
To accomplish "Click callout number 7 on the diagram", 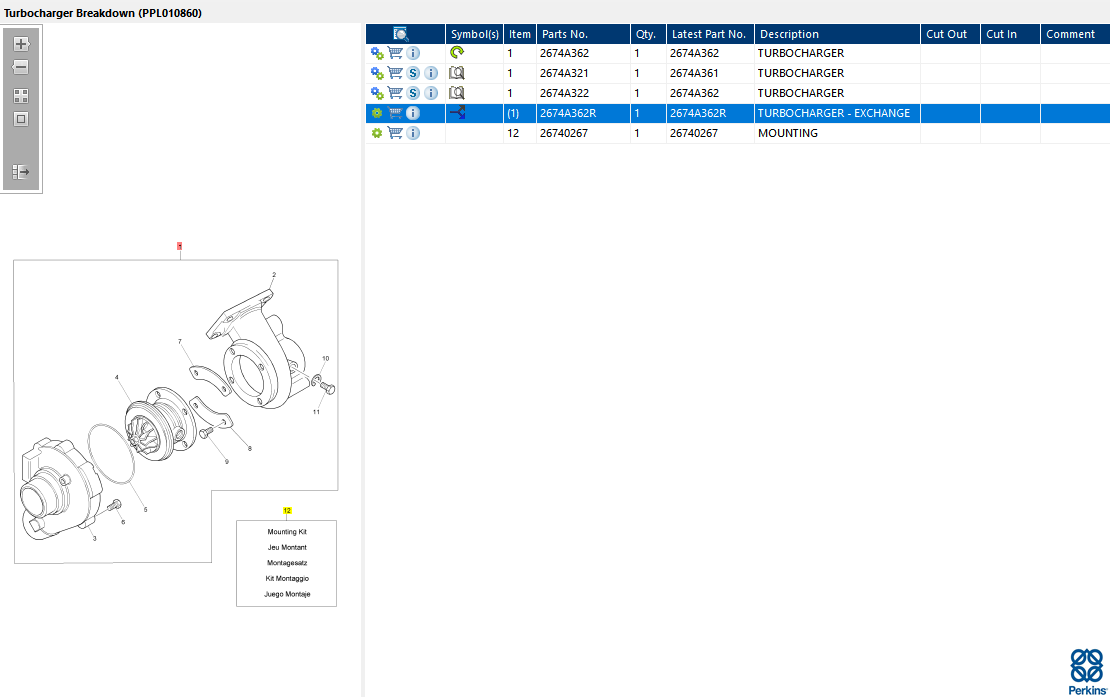I will [x=180, y=342].
